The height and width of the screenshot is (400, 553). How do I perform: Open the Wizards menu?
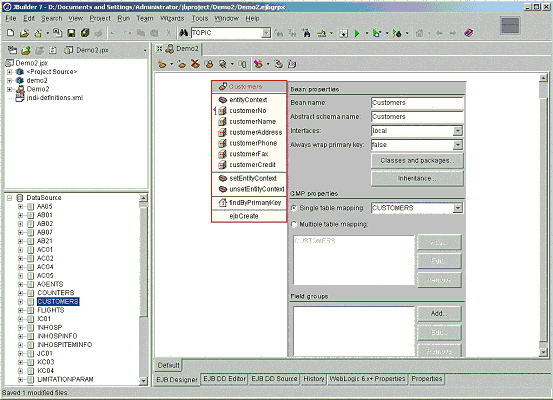point(172,18)
